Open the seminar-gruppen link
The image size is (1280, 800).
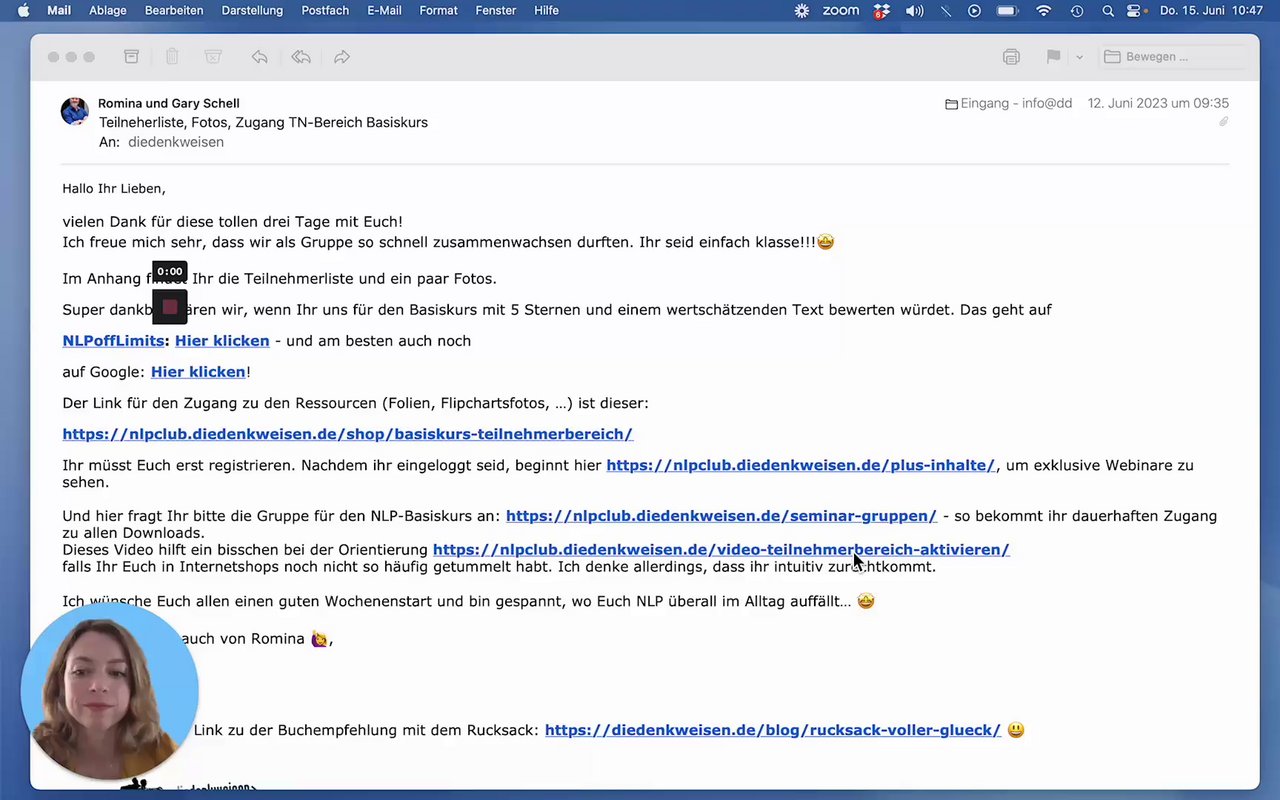click(721, 516)
